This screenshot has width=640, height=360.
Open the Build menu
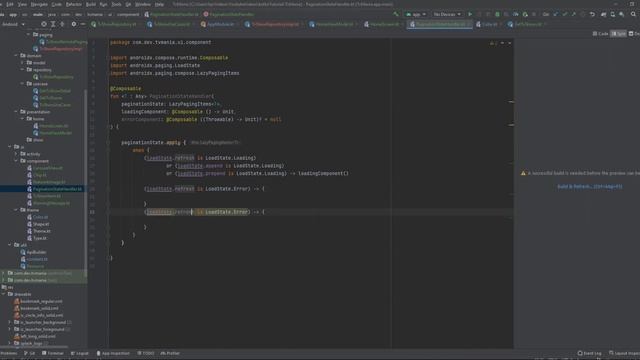[x=91, y=4]
